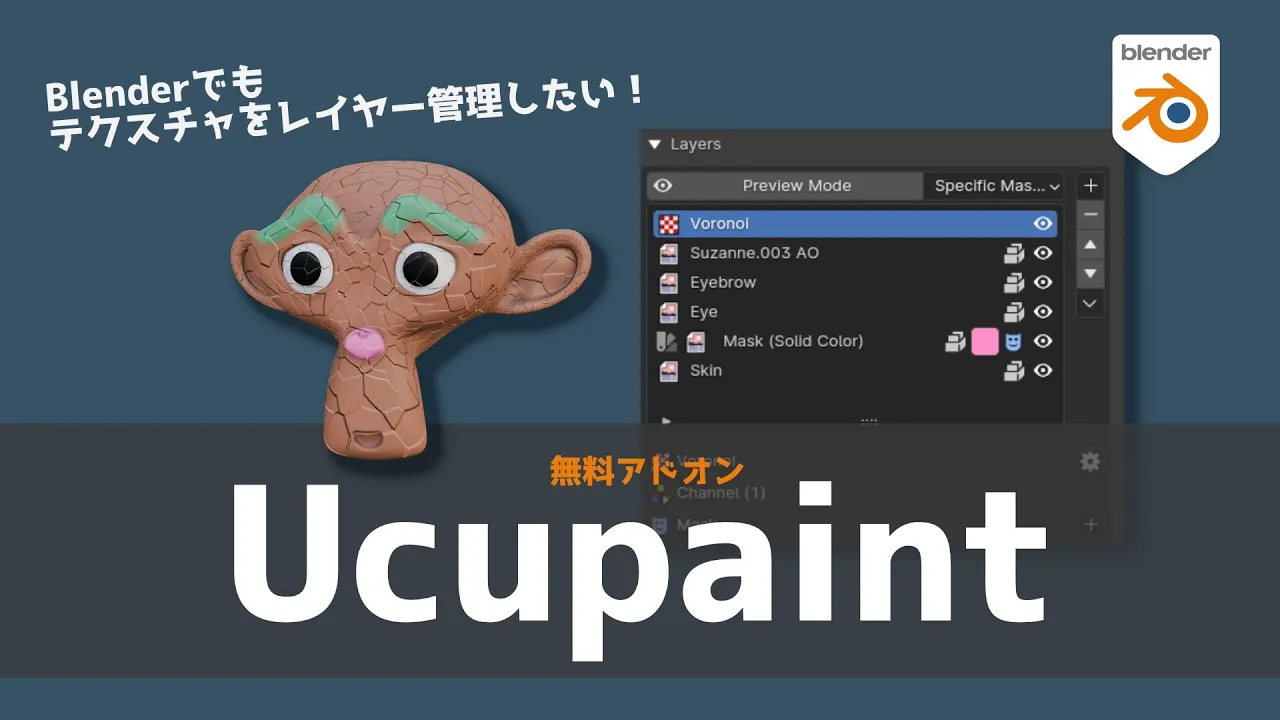Toggle visibility of the Mask (Solid Color) layer
The height and width of the screenshot is (720, 1280).
click(x=1043, y=342)
